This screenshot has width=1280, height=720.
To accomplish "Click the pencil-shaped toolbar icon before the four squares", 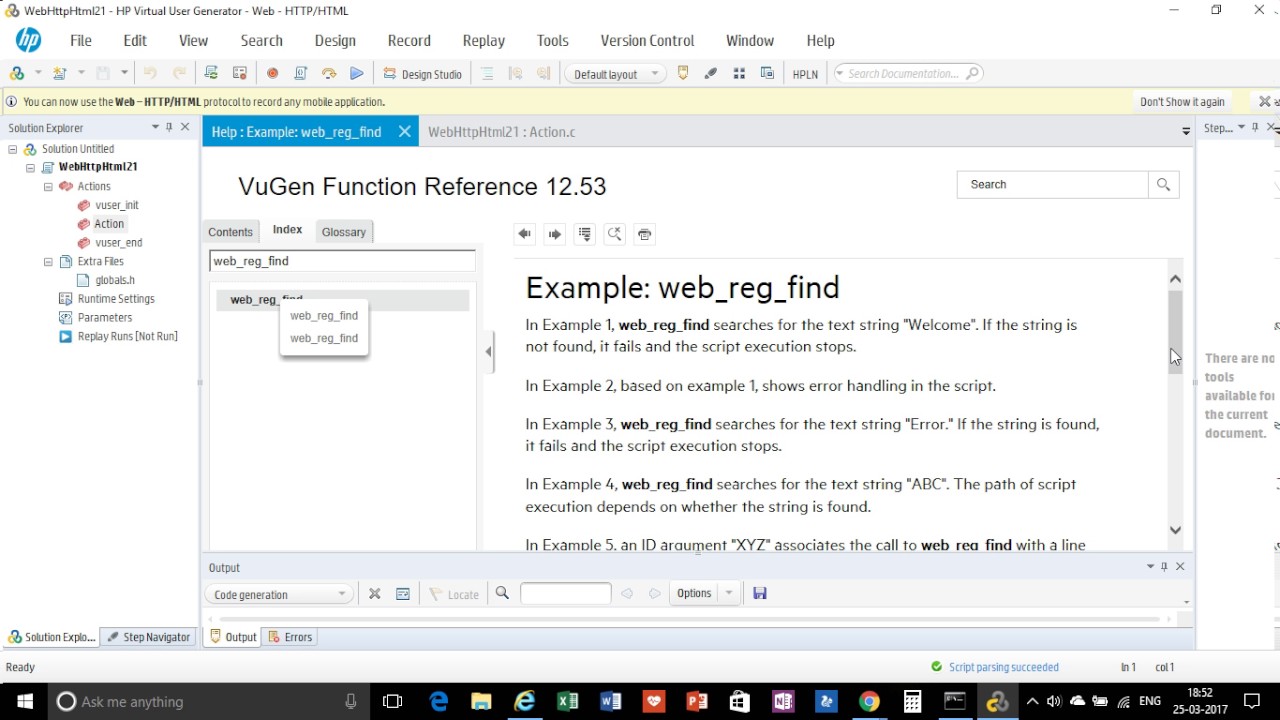I will (x=711, y=73).
